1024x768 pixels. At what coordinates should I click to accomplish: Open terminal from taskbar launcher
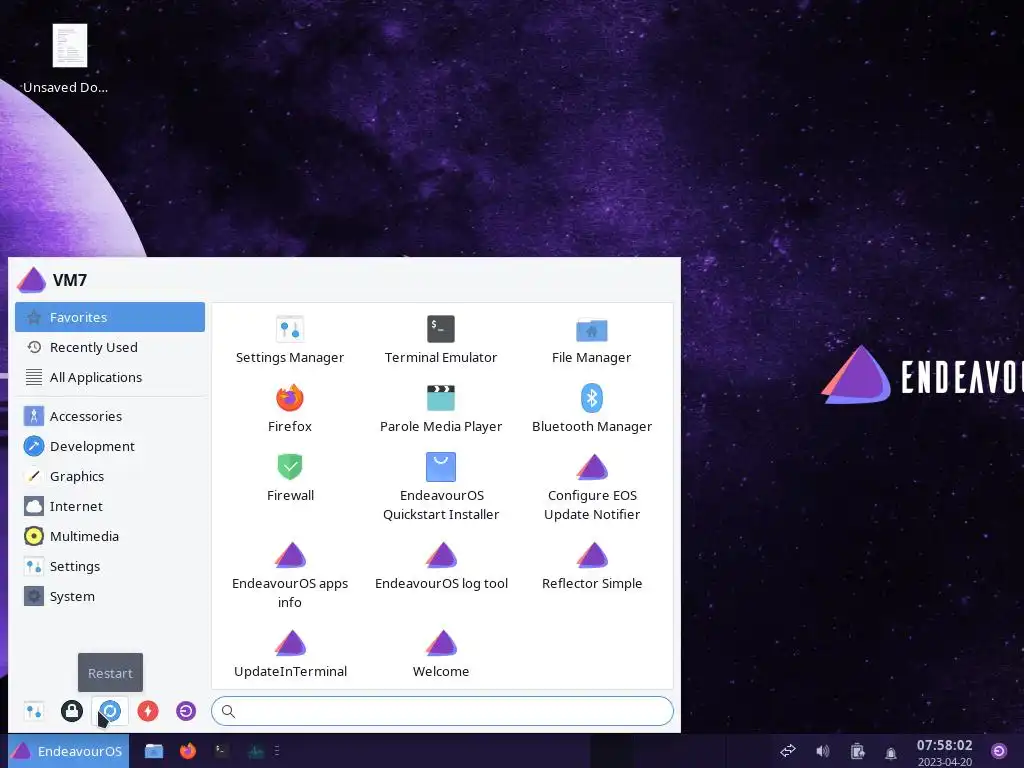click(x=221, y=751)
